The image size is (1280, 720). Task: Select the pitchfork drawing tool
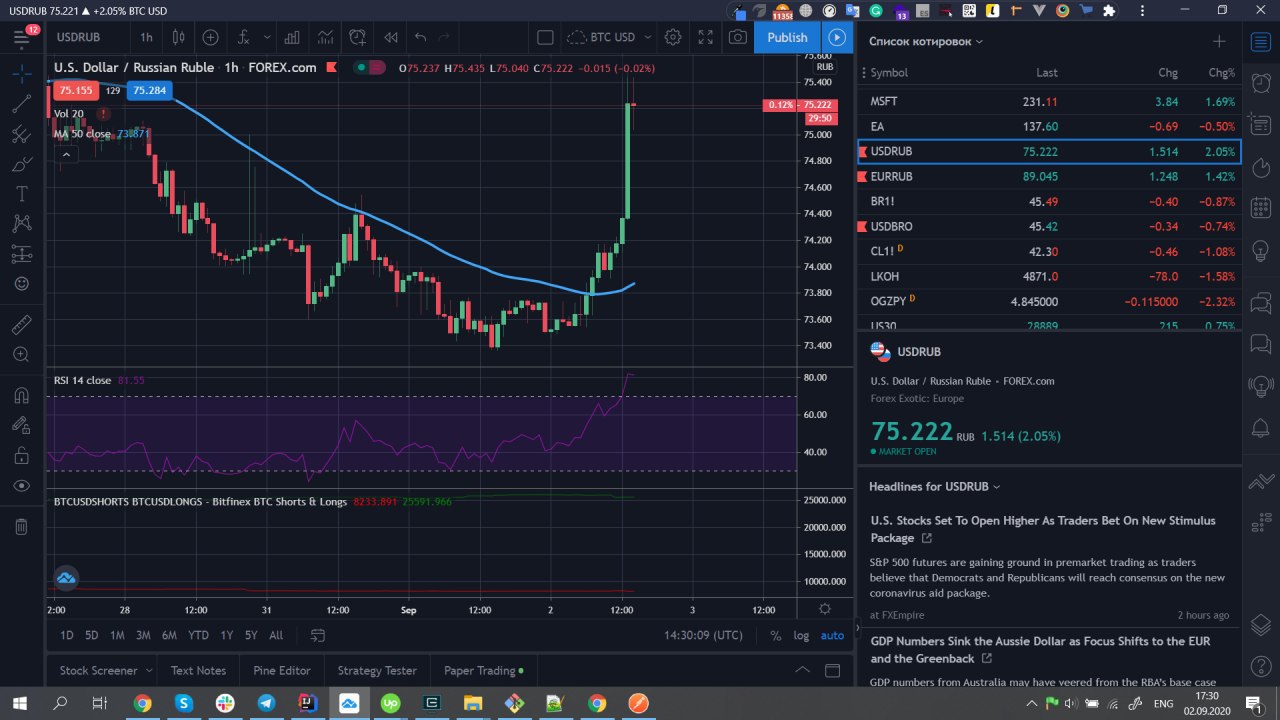click(x=21, y=134)
